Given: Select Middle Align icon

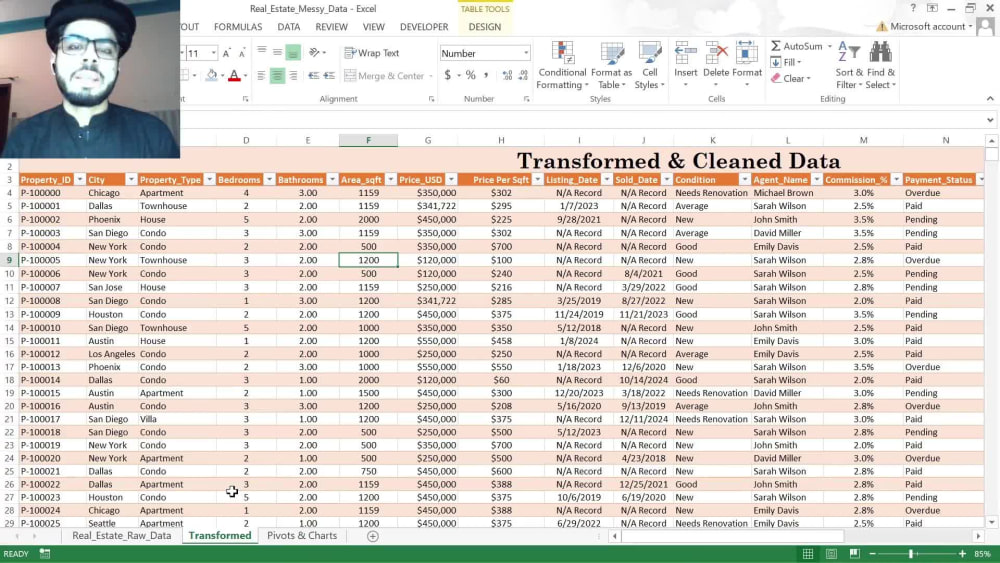Looking at the screenshot, I should point(277,52).
